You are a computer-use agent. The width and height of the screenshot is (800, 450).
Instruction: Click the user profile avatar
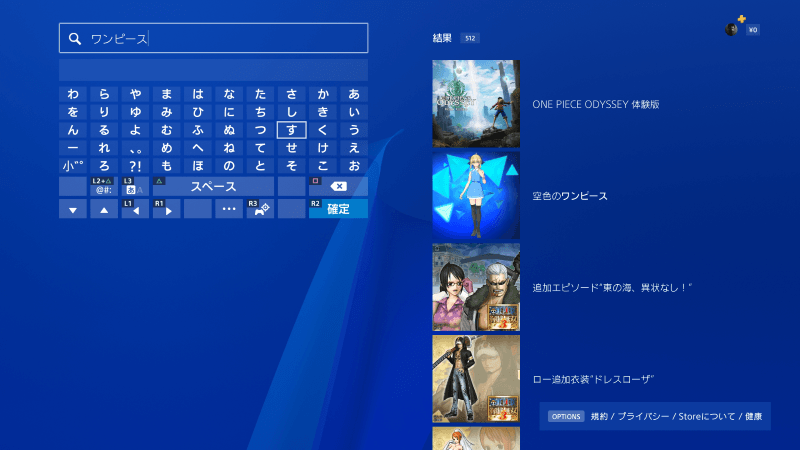pyautogui.click(x=732, y=29)
